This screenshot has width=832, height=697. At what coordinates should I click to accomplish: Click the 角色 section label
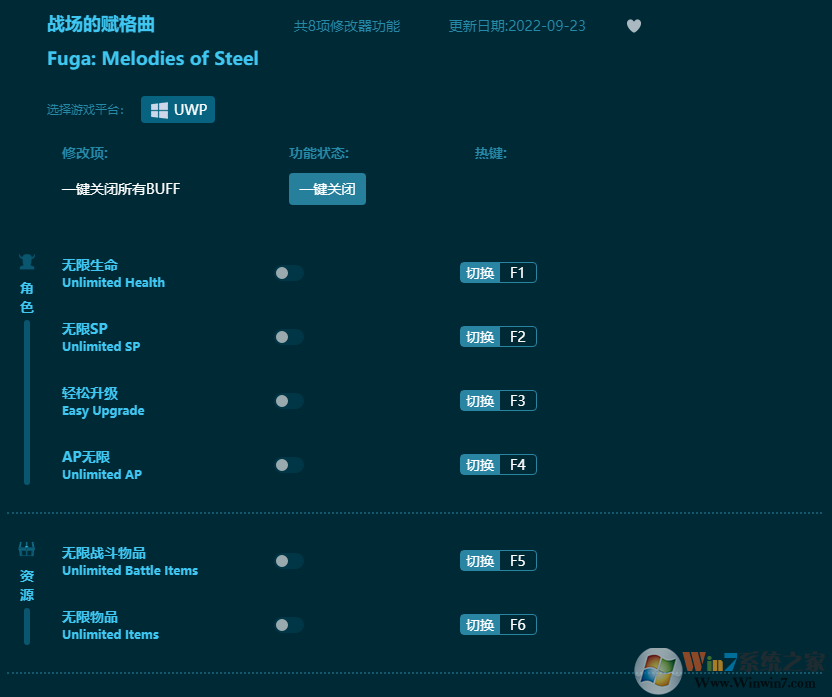(x=27, y=298)
